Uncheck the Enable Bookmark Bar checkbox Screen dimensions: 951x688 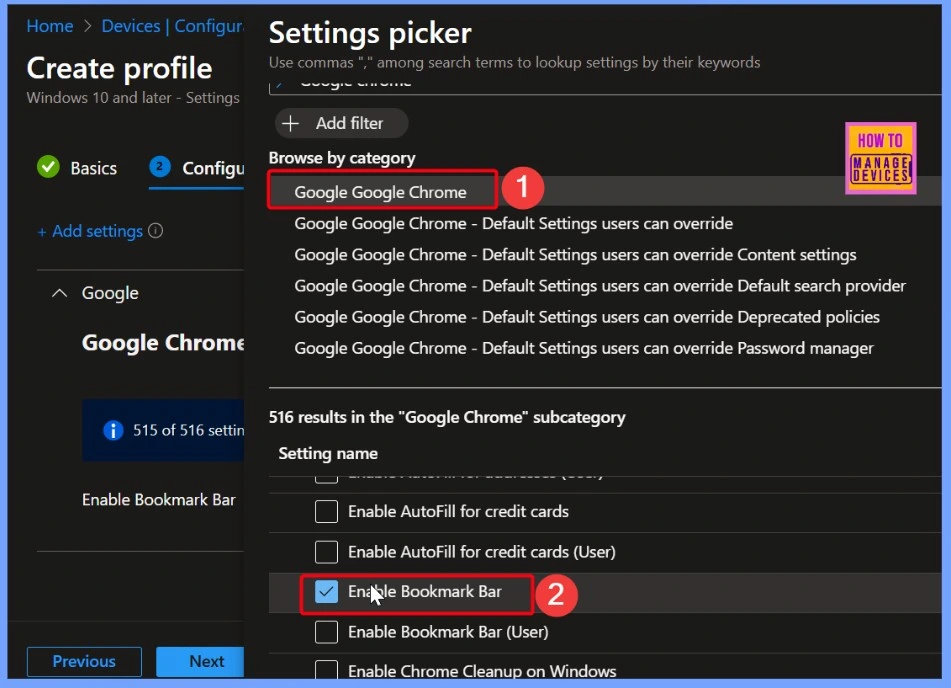pyautogui.click(x=326, y=592)
